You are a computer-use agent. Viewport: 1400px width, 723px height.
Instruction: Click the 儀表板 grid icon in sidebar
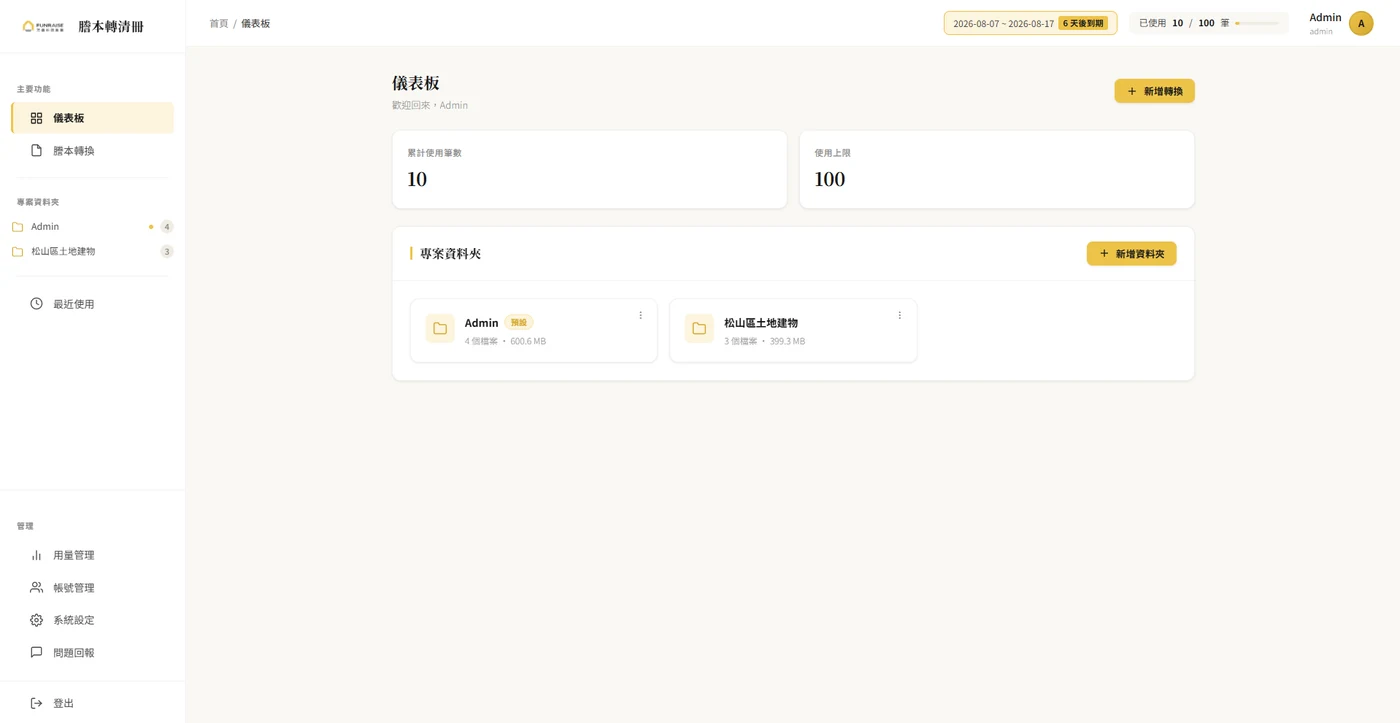(x=36, y=118)
